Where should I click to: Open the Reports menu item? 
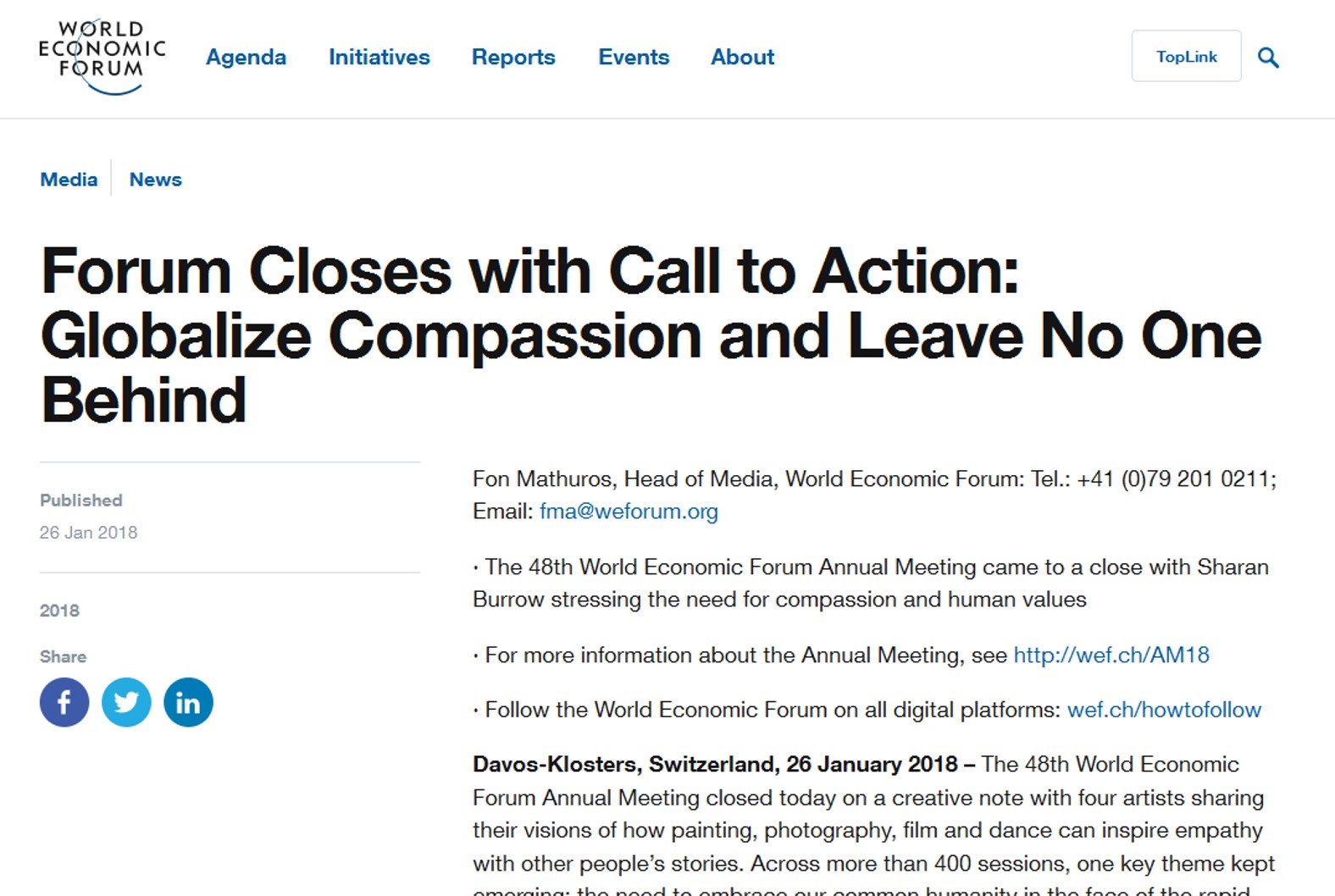[513, 57]
